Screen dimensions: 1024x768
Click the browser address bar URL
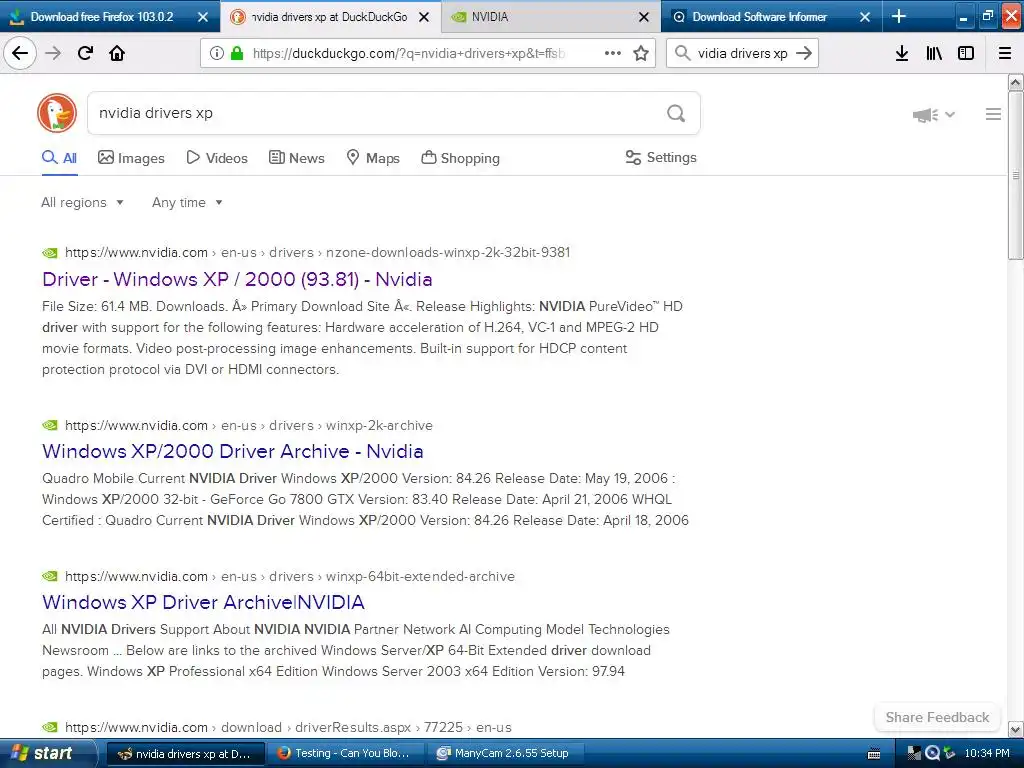pyautogui.click(x=409, y=53)
